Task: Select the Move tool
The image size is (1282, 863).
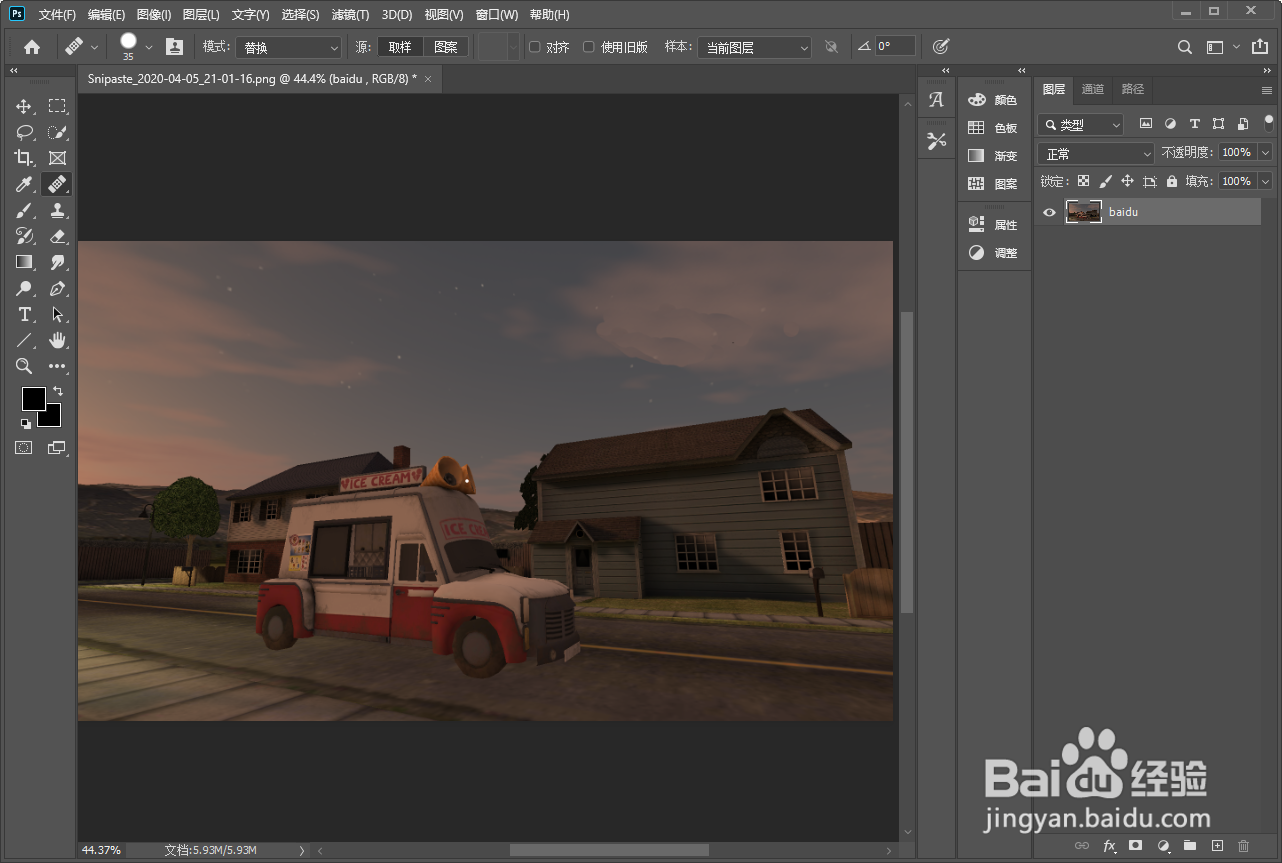Action: coord(24,106)
